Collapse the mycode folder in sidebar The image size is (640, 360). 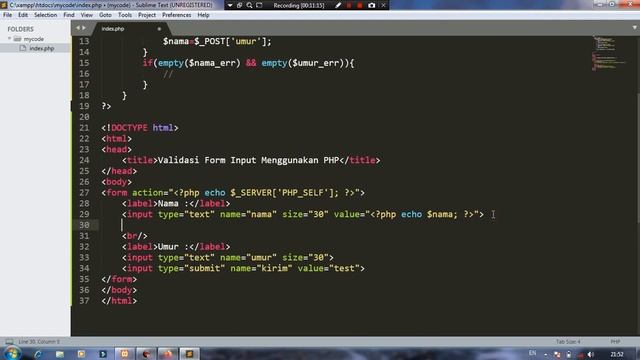[x=10, y=39]
